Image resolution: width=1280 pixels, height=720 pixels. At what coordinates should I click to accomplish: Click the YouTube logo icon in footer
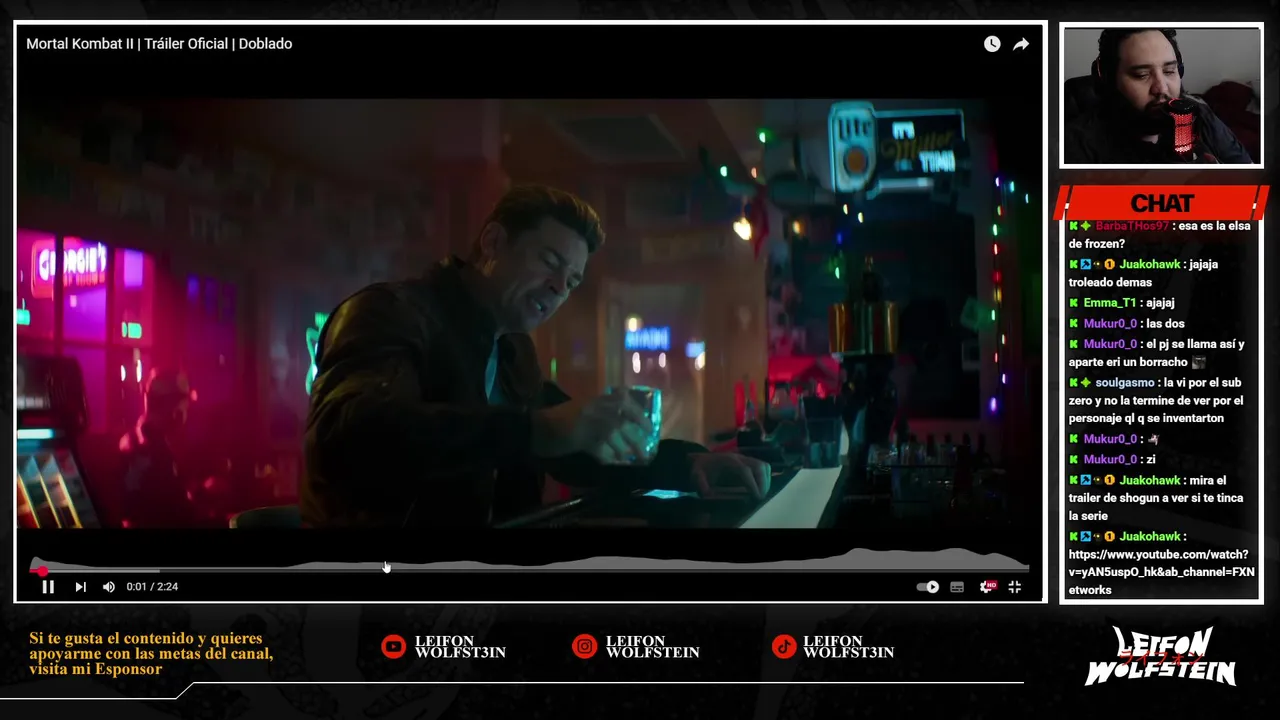click(x=393, y=647)
